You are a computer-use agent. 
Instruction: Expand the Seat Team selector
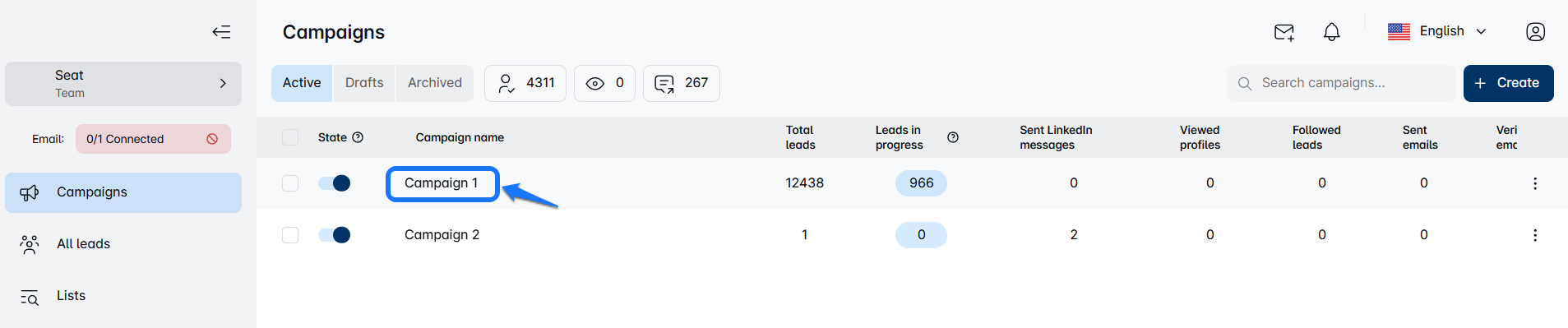click(x=123, y=84)
